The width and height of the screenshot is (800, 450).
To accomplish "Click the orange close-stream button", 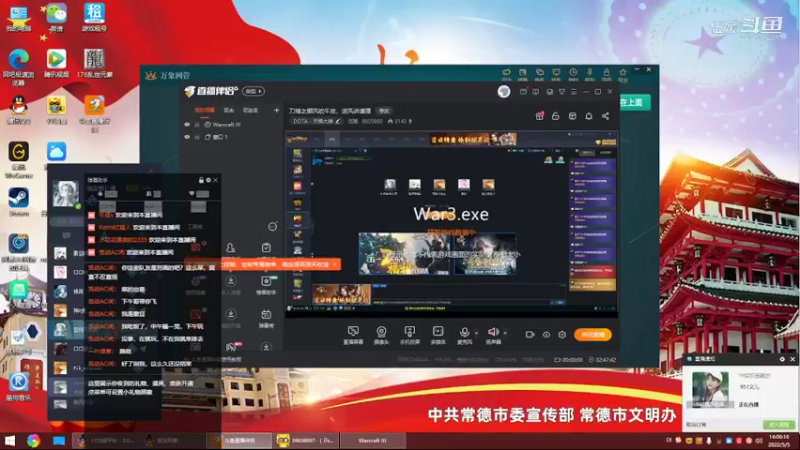I will click(593, 335).
